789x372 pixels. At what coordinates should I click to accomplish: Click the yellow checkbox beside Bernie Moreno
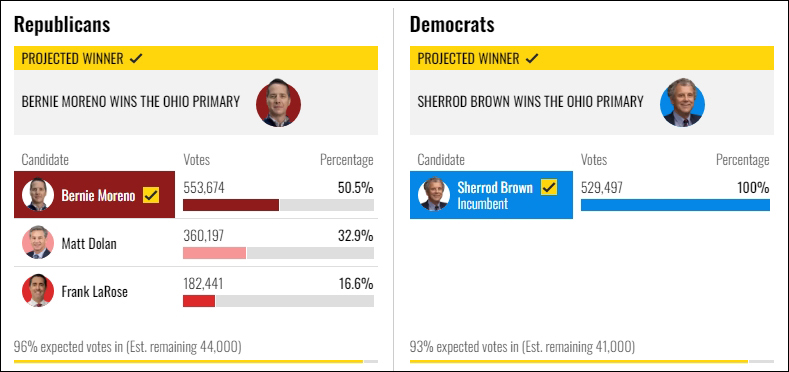151,195
